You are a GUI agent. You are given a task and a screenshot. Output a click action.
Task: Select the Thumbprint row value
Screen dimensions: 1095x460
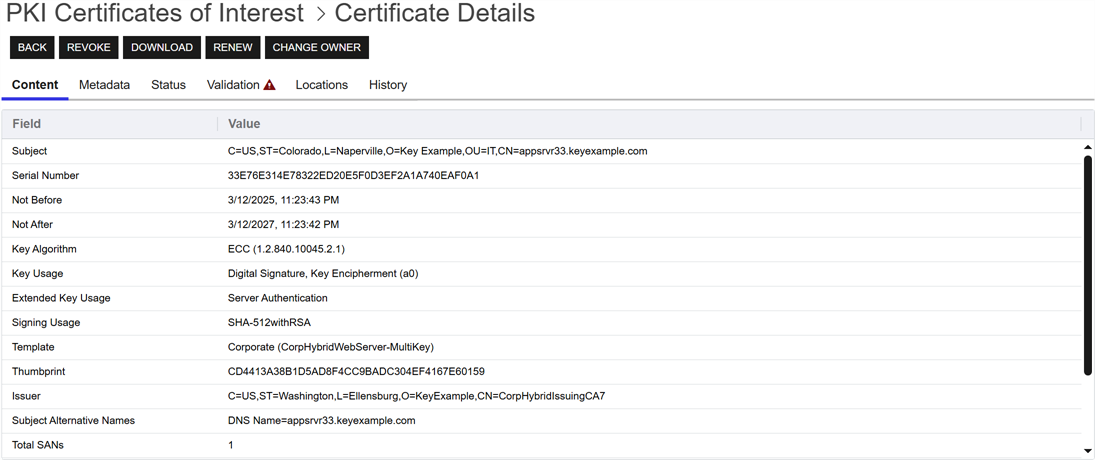tap(356, 371)
